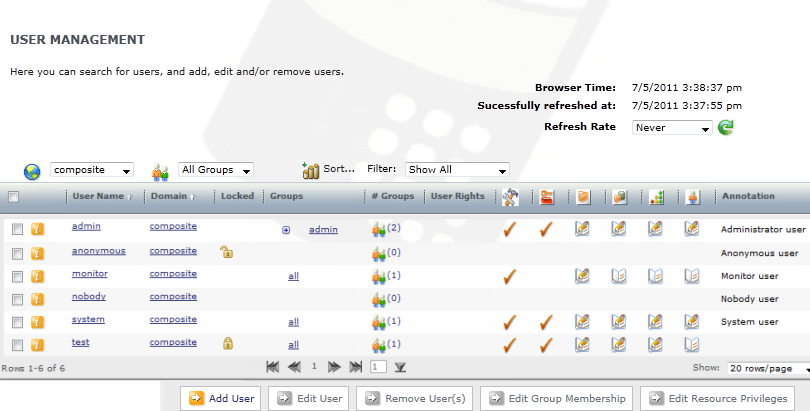
Task: Click the orange folder column header icon
Action: [x=583, y=197]
